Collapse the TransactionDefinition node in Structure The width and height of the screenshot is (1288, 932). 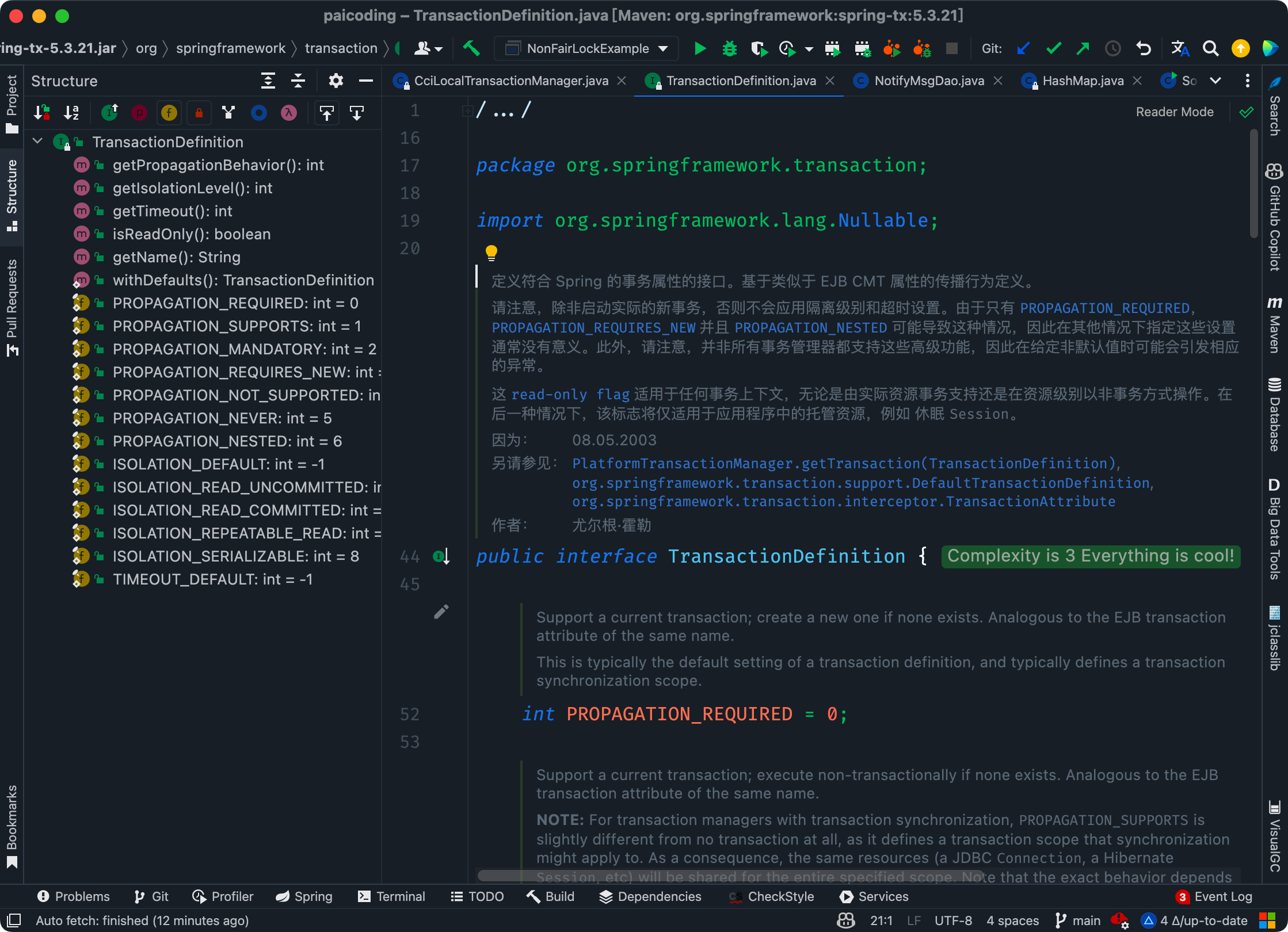[37, 142]
